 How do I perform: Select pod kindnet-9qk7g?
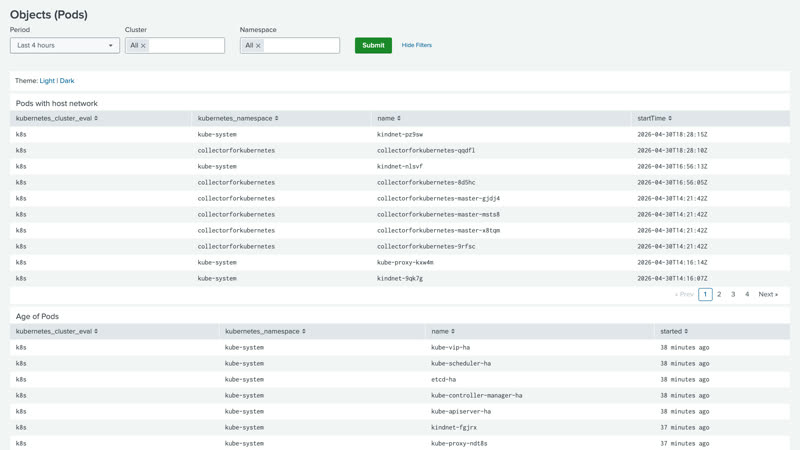coord(399,279)
